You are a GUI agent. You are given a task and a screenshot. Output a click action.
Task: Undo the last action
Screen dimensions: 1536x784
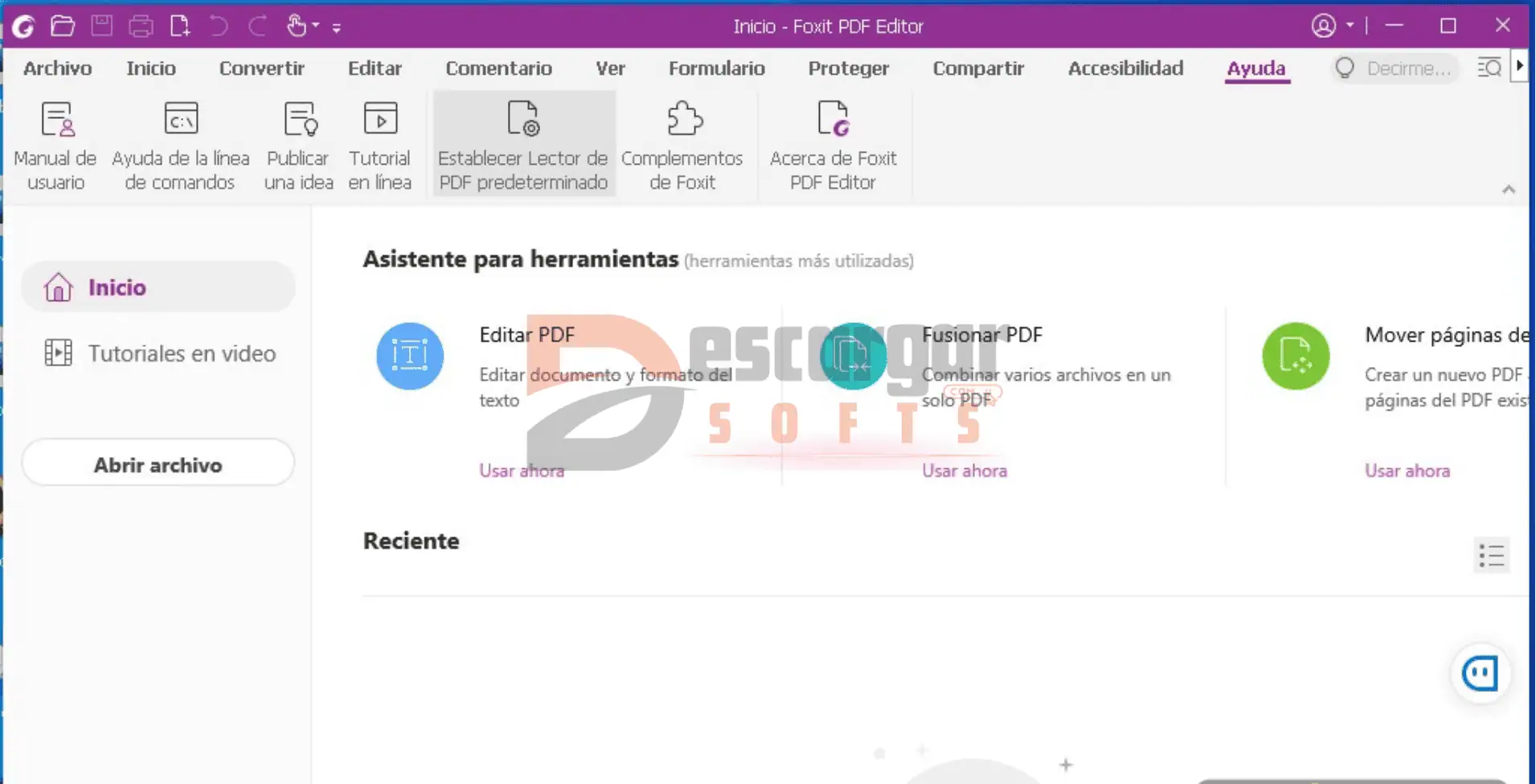pyautogui.click(x=219, y=27)
